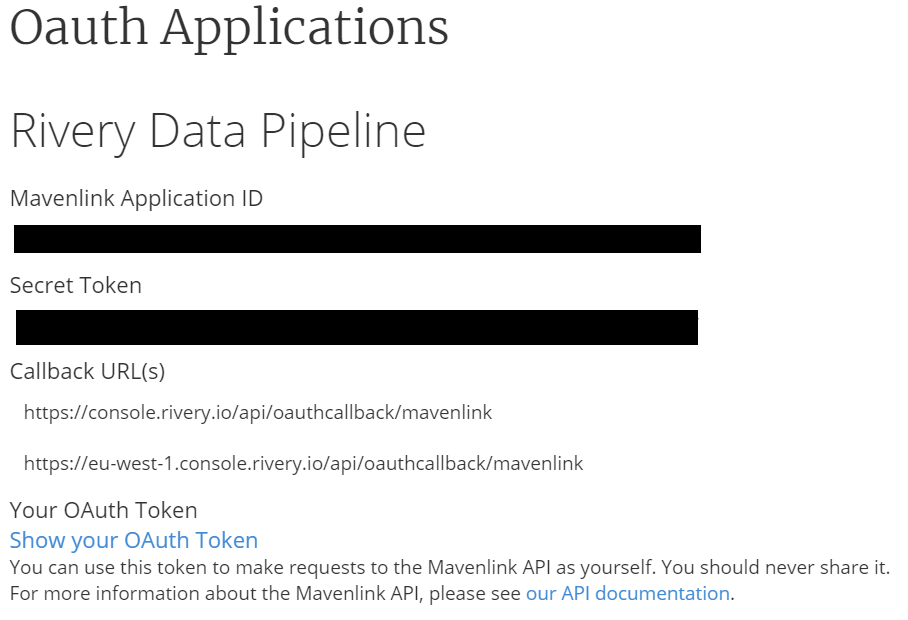Click the word Applications in the page title

coord(305,28)
